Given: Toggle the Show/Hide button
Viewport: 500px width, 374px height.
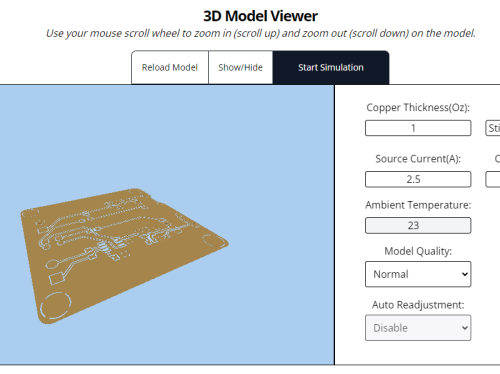Looking at the screenshot, I should pos(240,68).
